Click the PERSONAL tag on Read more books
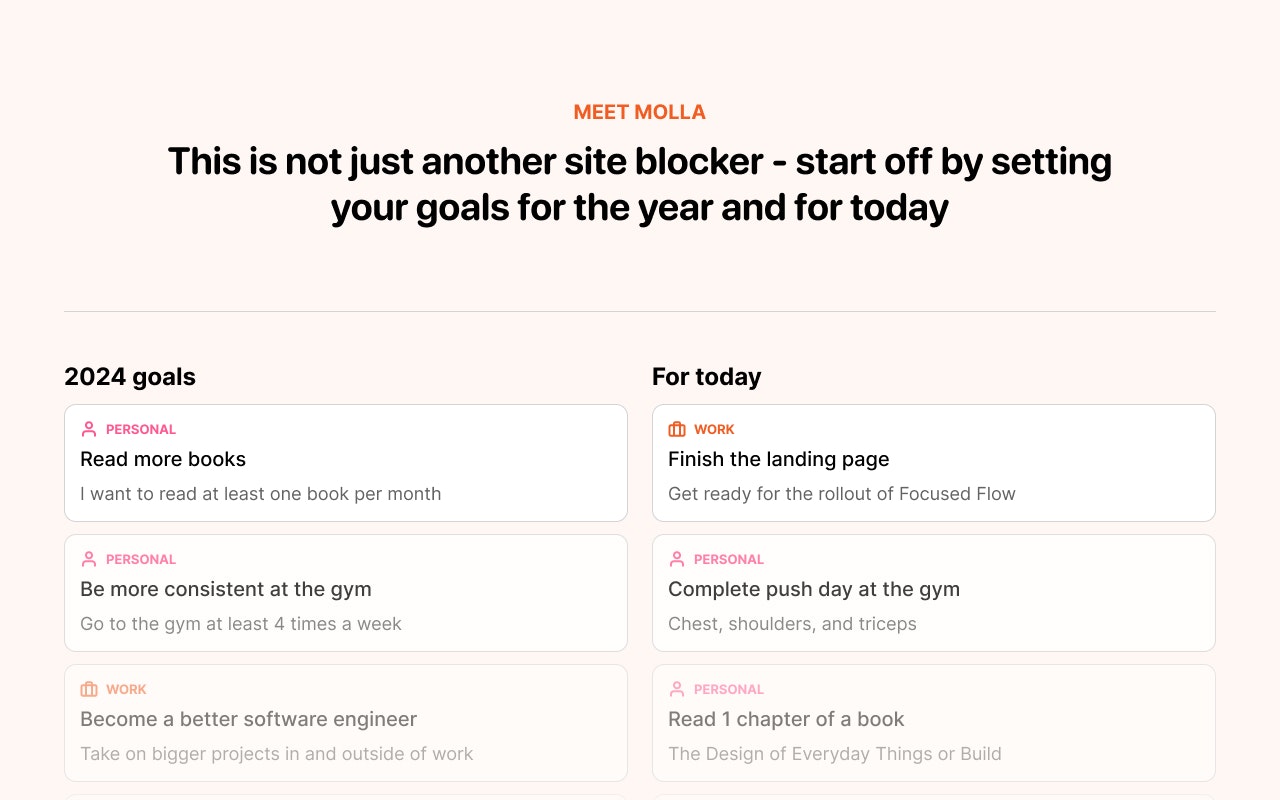 coord(141,429)
